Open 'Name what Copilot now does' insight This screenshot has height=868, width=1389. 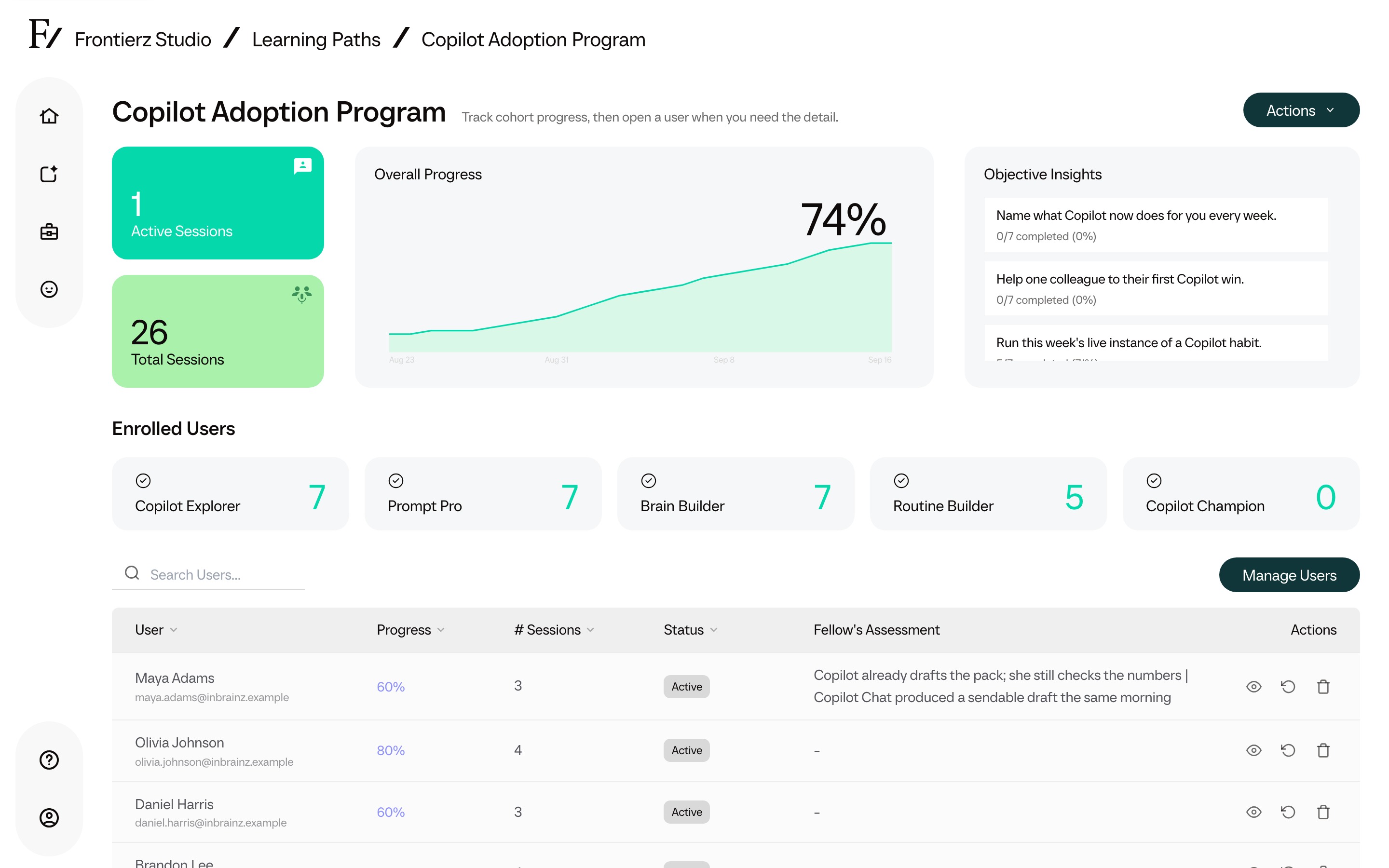[1156, 224]
